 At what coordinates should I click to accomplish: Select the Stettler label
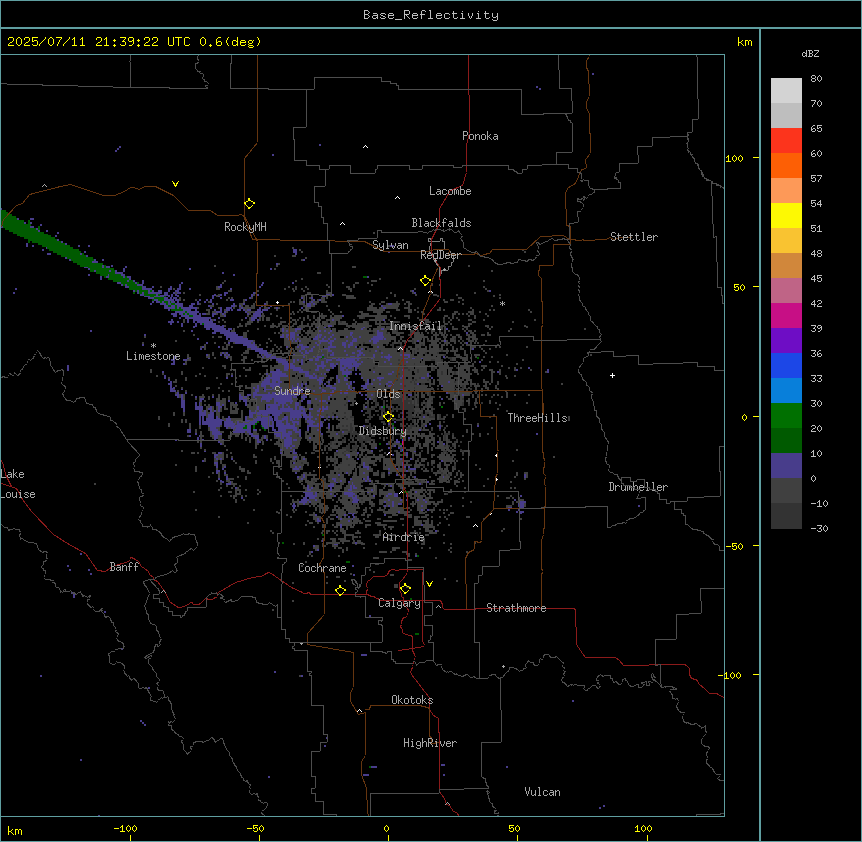coord(634,237)
